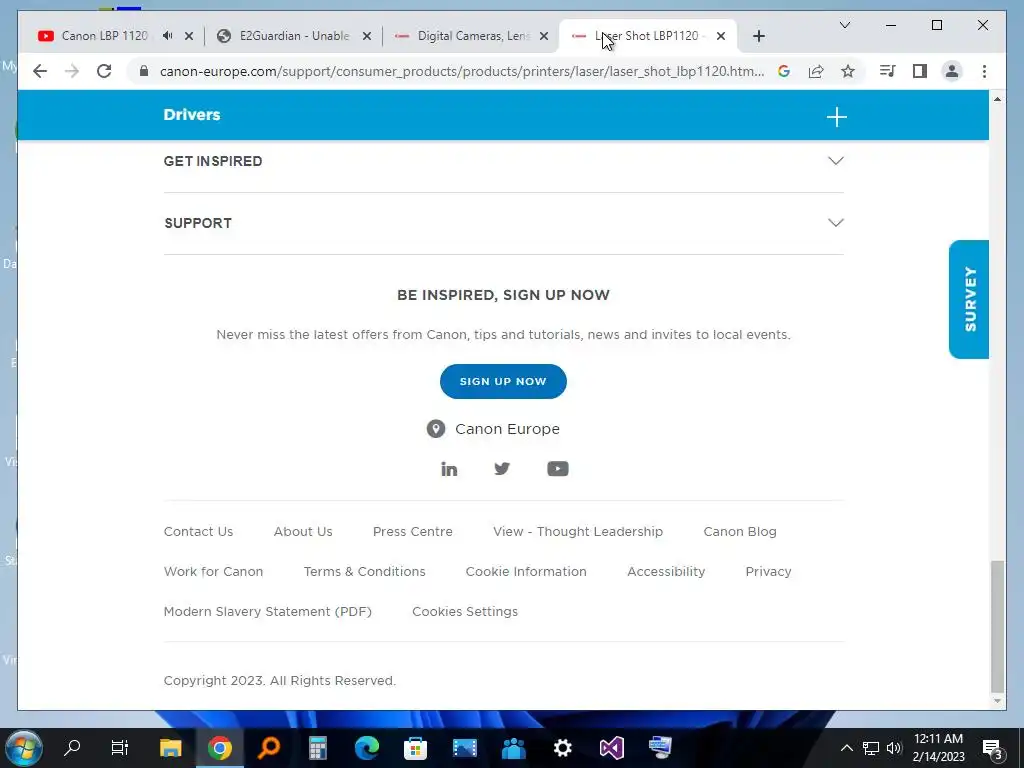
Task: Share this page via share icon
Action: click(x=816, y=71)
